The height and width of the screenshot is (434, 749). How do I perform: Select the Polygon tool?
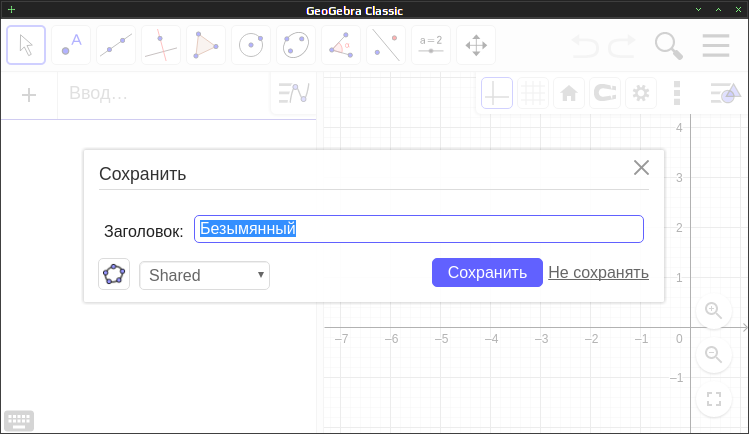pos(206,45)
